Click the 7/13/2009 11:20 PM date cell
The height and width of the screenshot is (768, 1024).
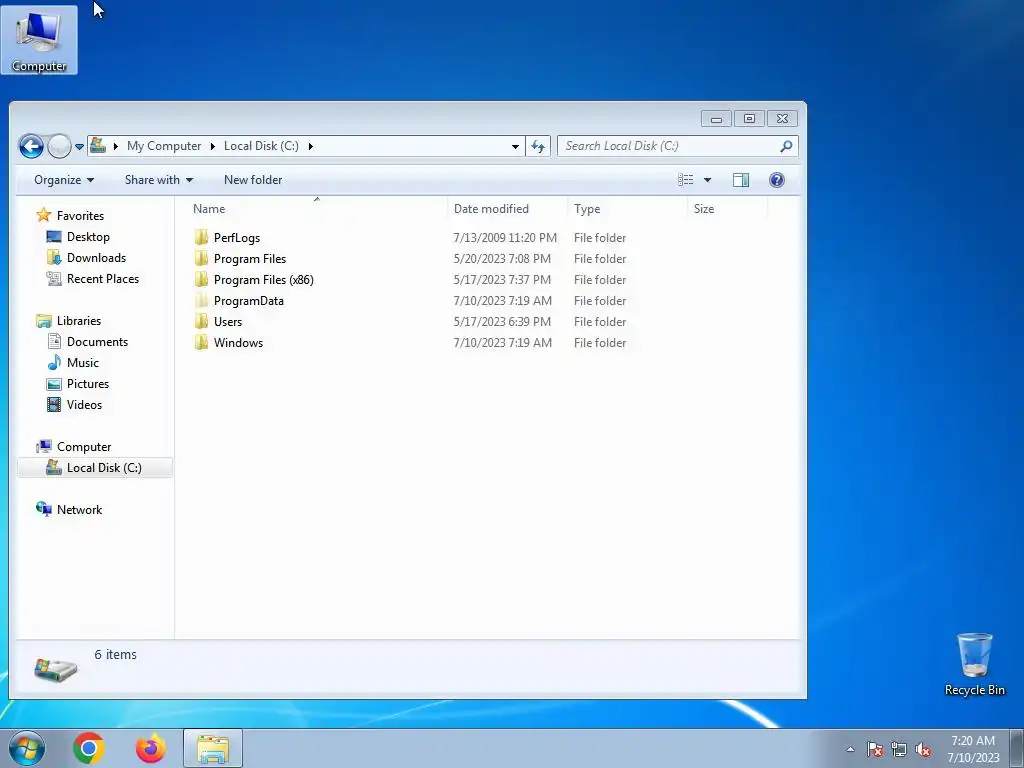(x=505, y=238)
